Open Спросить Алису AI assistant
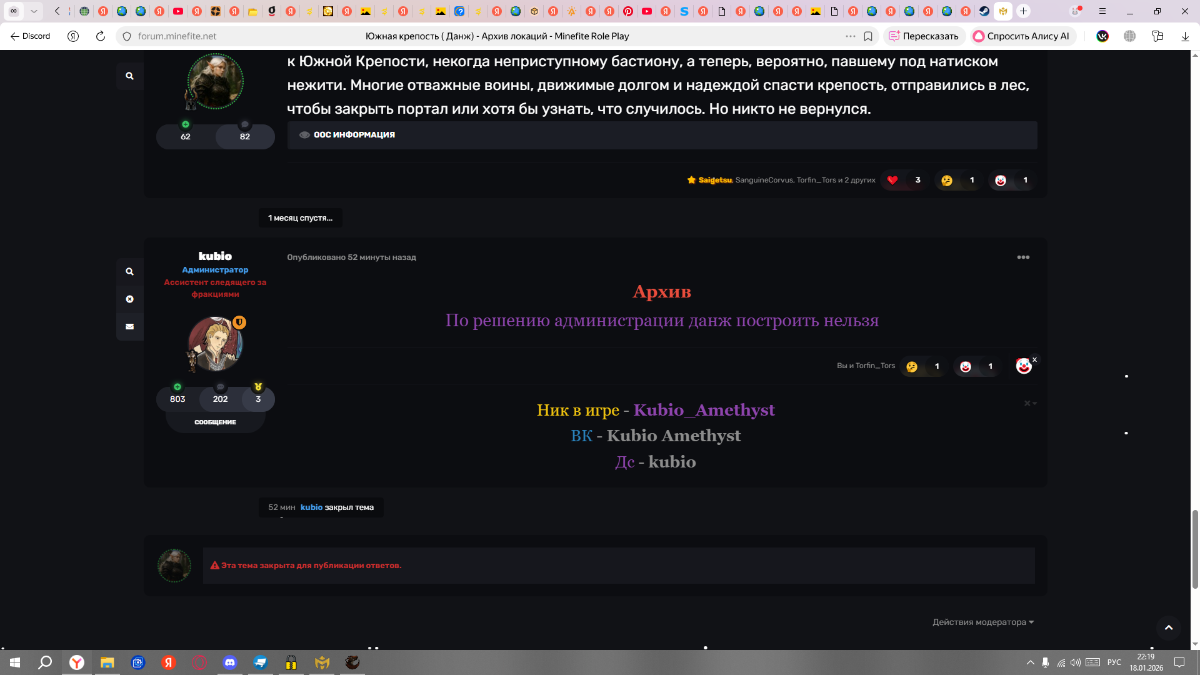Viewport: 1200px width, 675px height. coord(1020,36)
